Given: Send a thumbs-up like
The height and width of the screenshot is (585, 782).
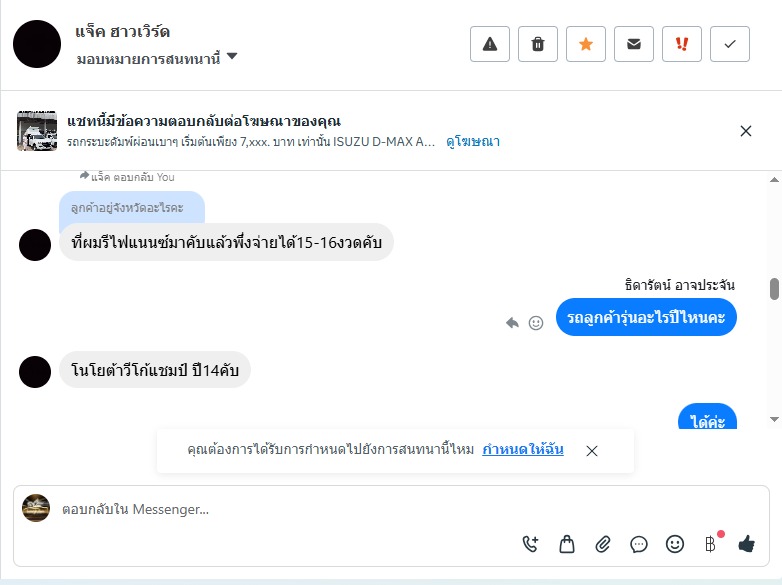Looking at the screenshot, I should click(x=746, y=544).
